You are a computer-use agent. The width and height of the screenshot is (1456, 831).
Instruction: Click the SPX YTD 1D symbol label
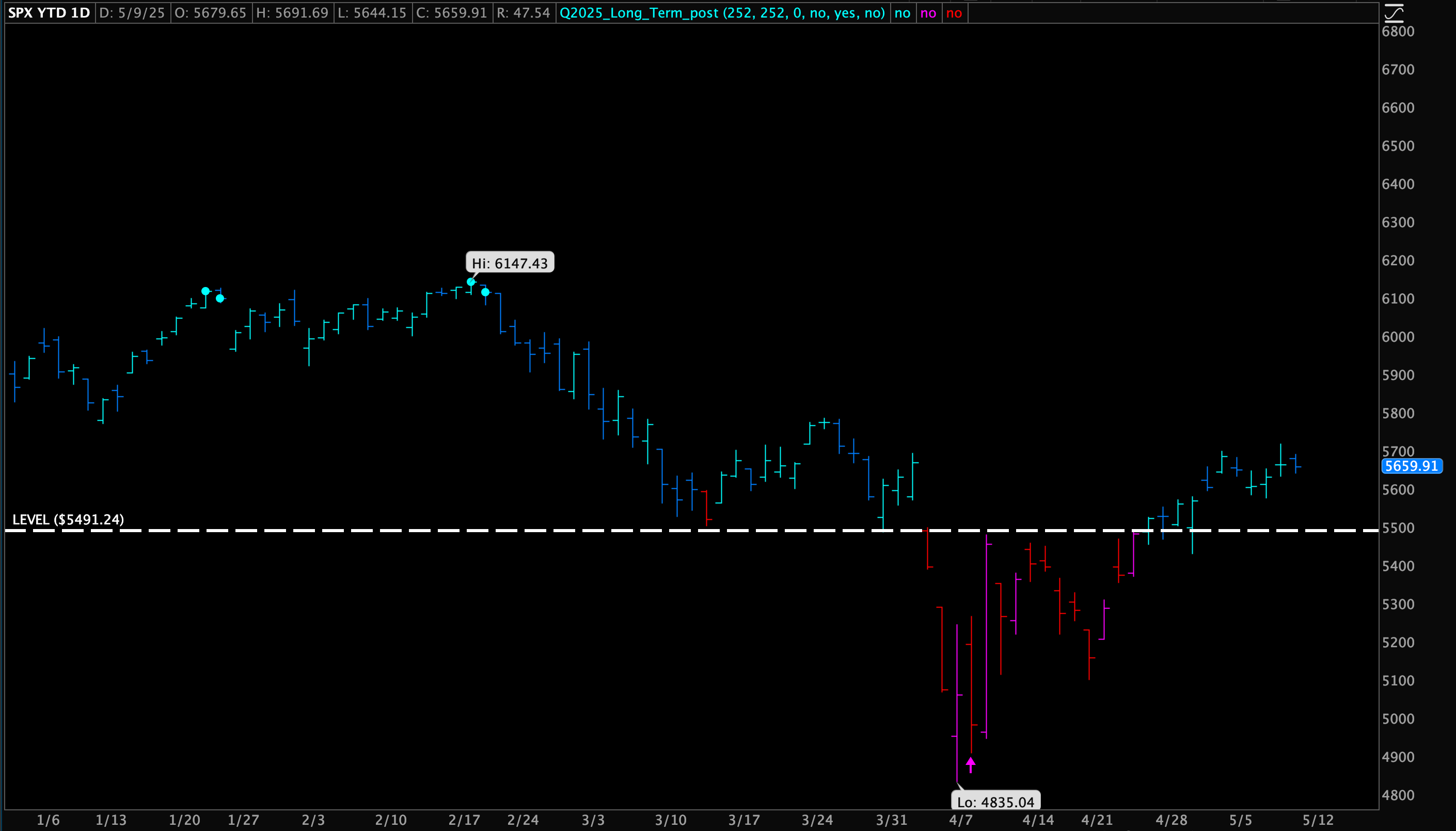(x=49, y=12)
